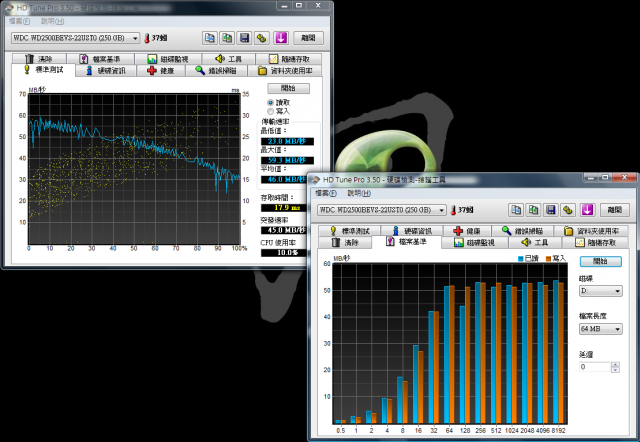Viewport: 640px width, 442px height.
Task: Open WDC drive dropdown in benchmark window
Action: pyautogui.click(x=75, y=38)
